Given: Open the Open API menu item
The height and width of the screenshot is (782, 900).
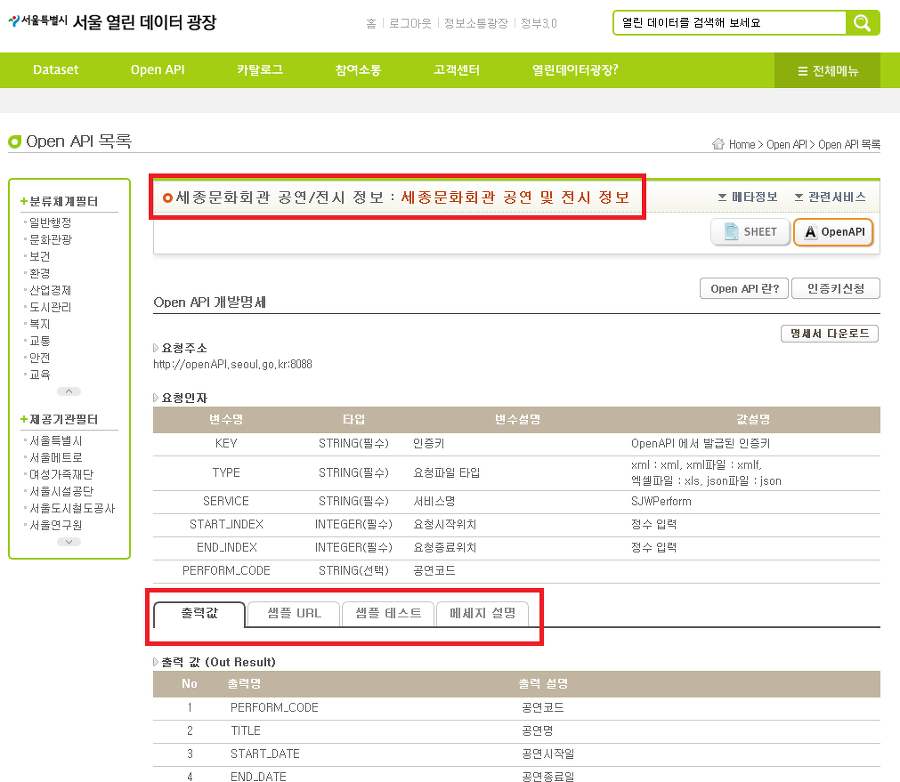Looking at the screenshot, I should pos(157,70).
